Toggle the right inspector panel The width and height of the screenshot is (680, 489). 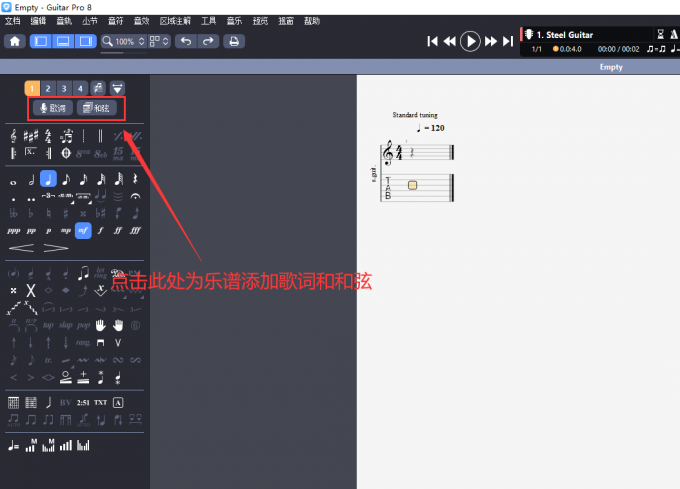coord(86,41)
